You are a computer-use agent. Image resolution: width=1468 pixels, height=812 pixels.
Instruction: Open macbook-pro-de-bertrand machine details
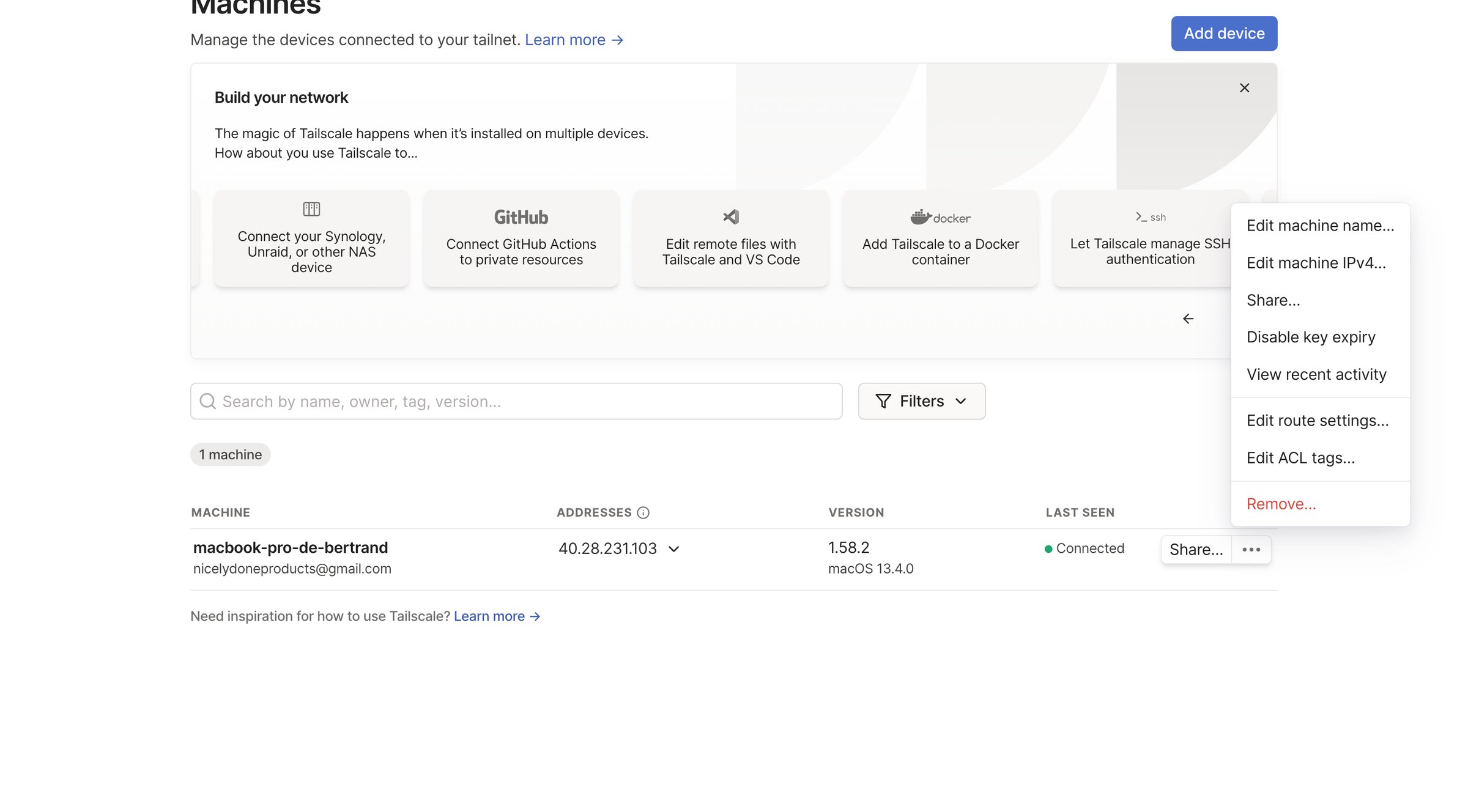coord(291,547)
